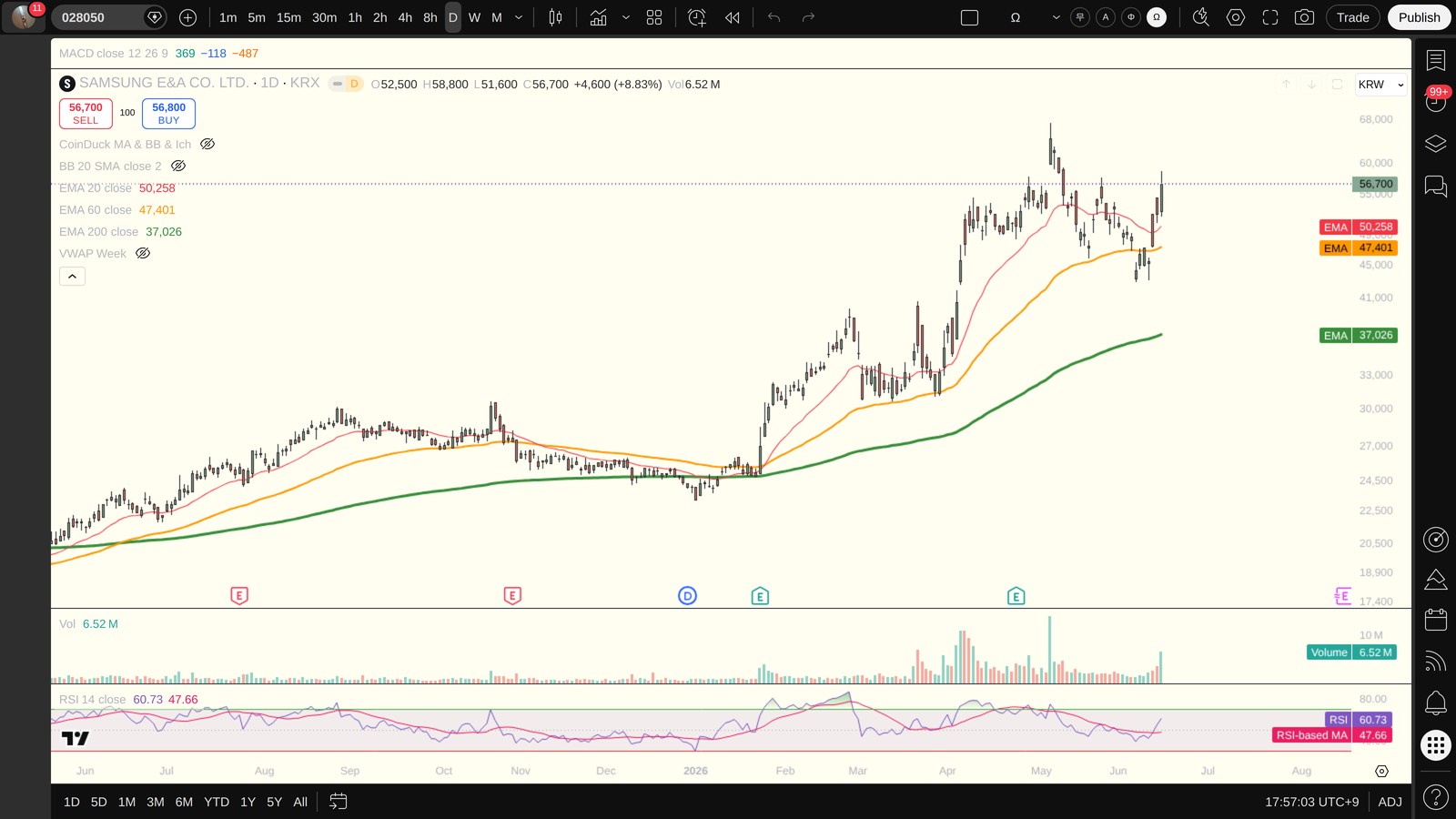
Task: Switch to the 1m timeframe
Action: tap(227, 17)
